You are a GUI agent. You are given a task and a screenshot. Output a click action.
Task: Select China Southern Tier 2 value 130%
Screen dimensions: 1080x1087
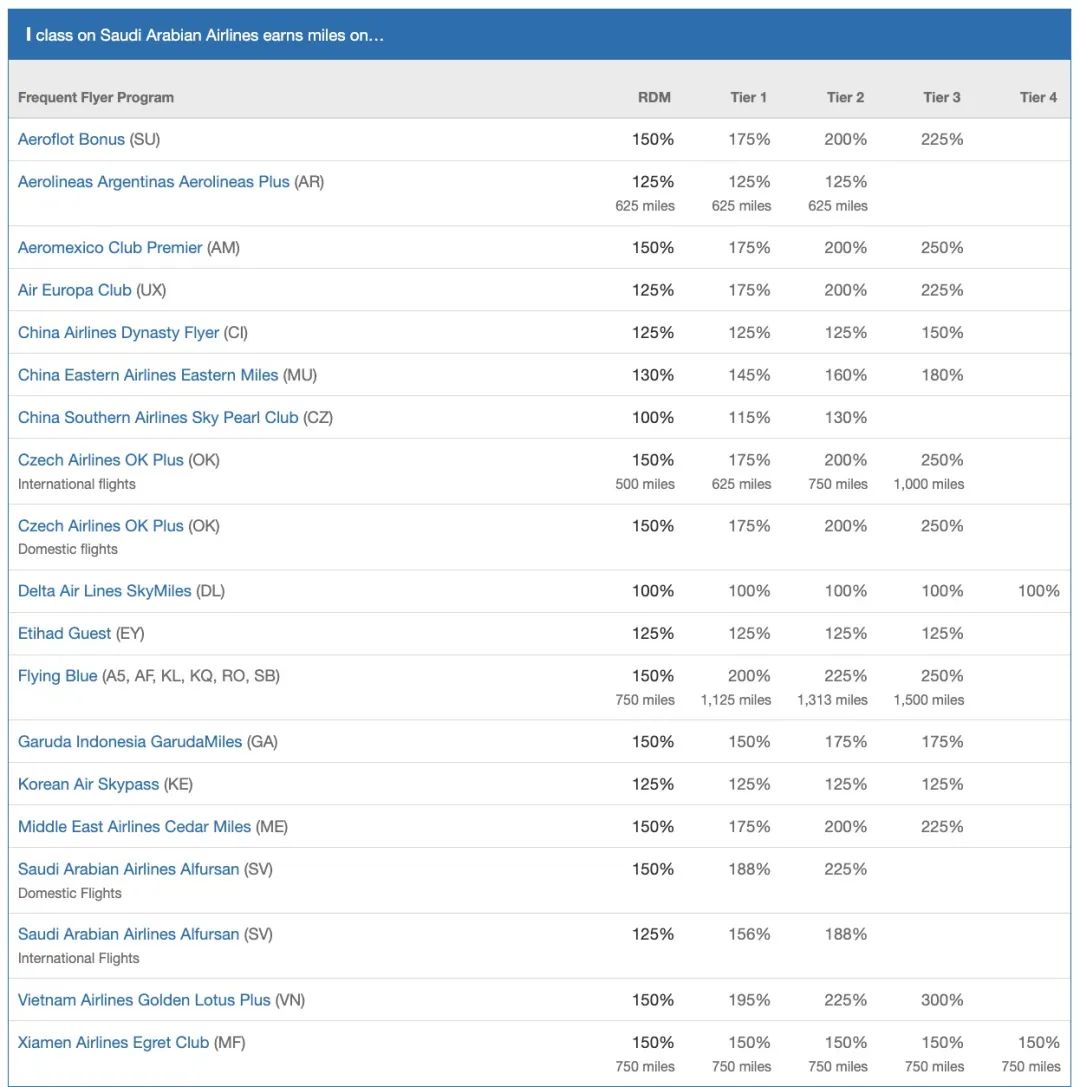[846, 417]
